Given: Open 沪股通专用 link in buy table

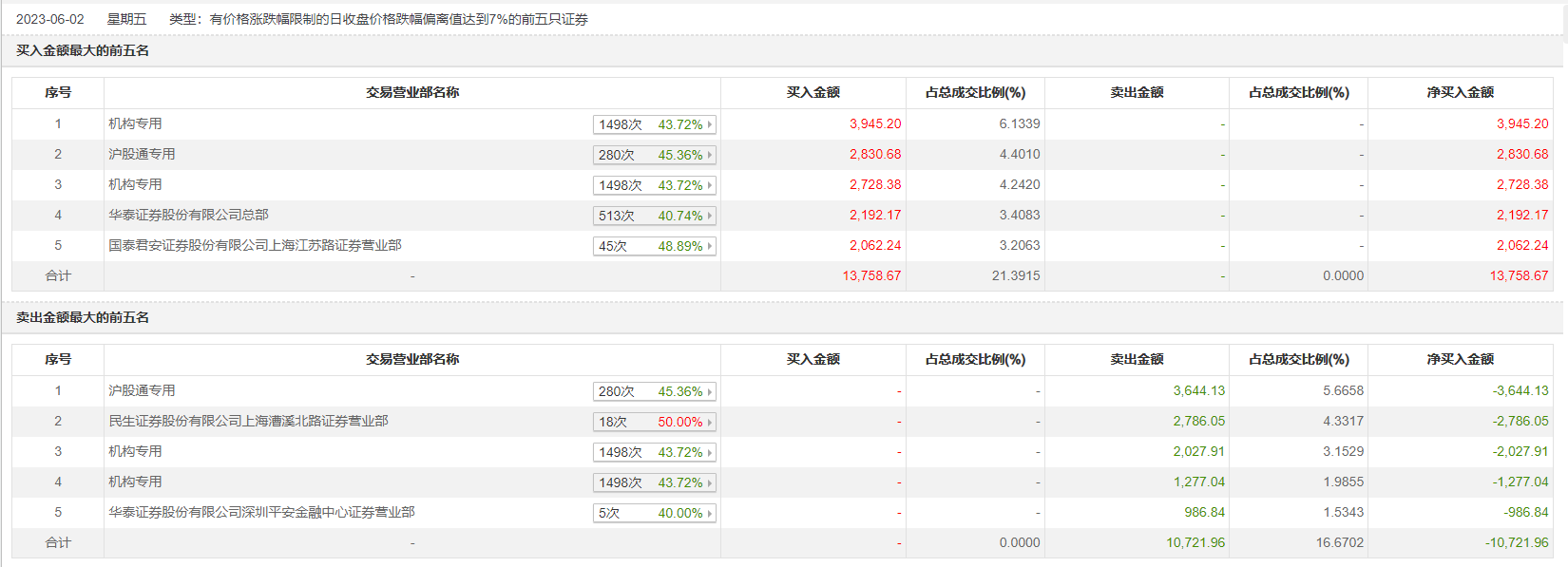Looking at the screenshot, I should point(142,154).
